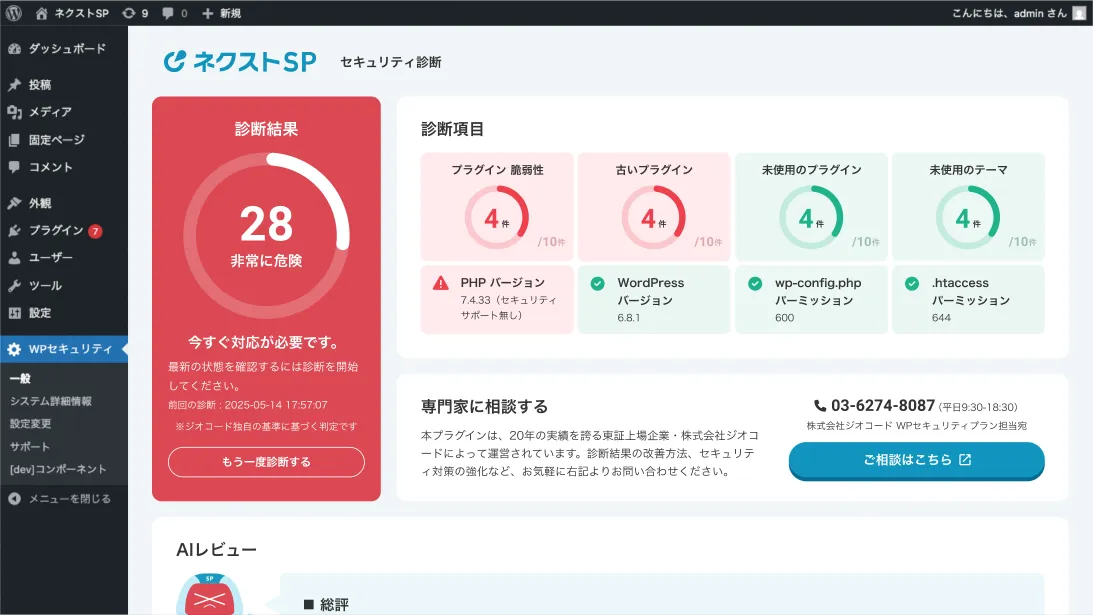Screen dimensions: 1093x615
Task: Open the comments bubble icon in admin bar
Action: point(168,13)
